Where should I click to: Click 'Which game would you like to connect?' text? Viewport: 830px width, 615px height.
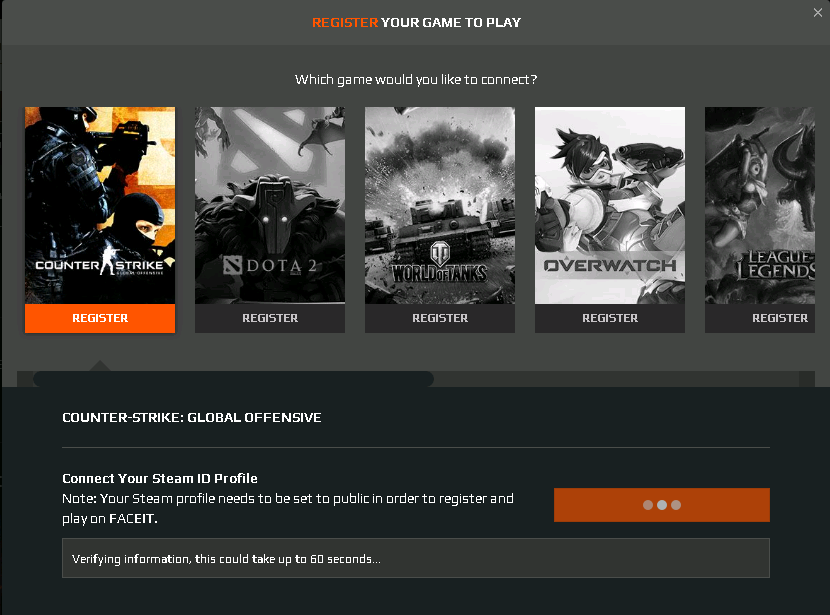416,79
